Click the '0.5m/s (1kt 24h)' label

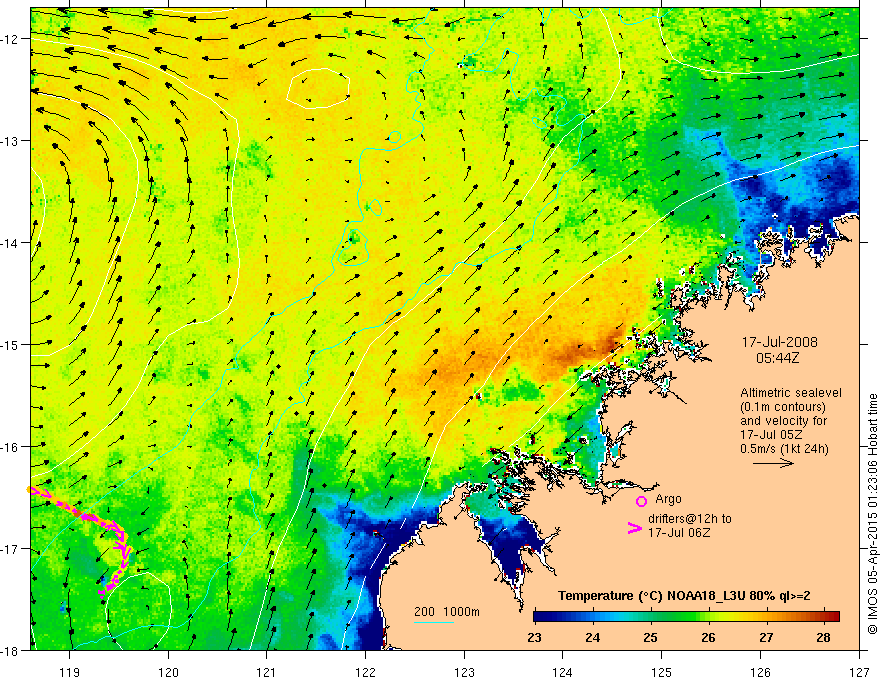784,449
